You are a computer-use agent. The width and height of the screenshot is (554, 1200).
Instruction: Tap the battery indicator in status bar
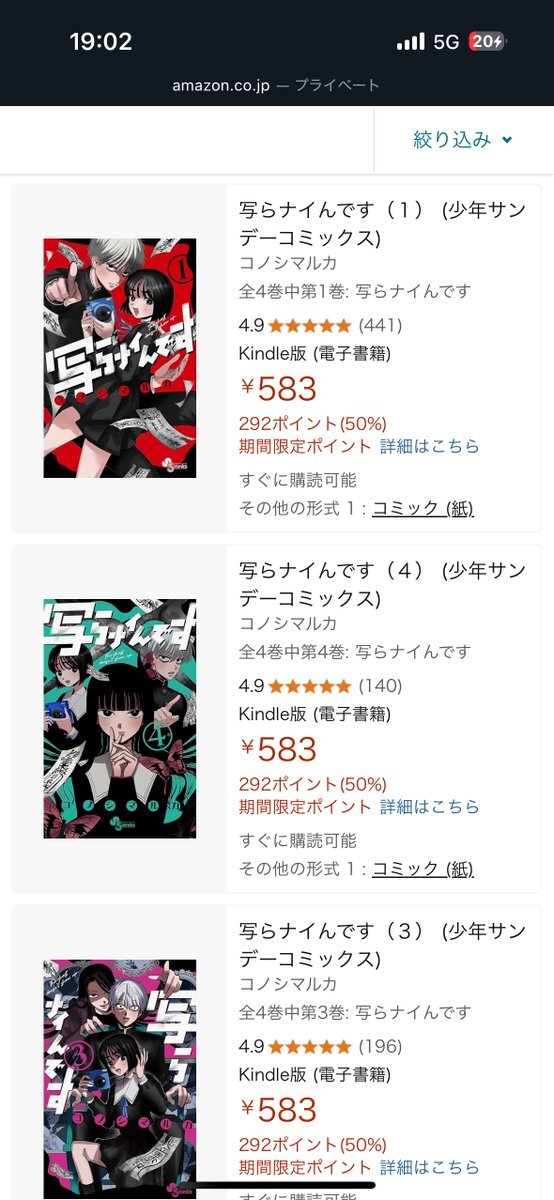point(488,41)
